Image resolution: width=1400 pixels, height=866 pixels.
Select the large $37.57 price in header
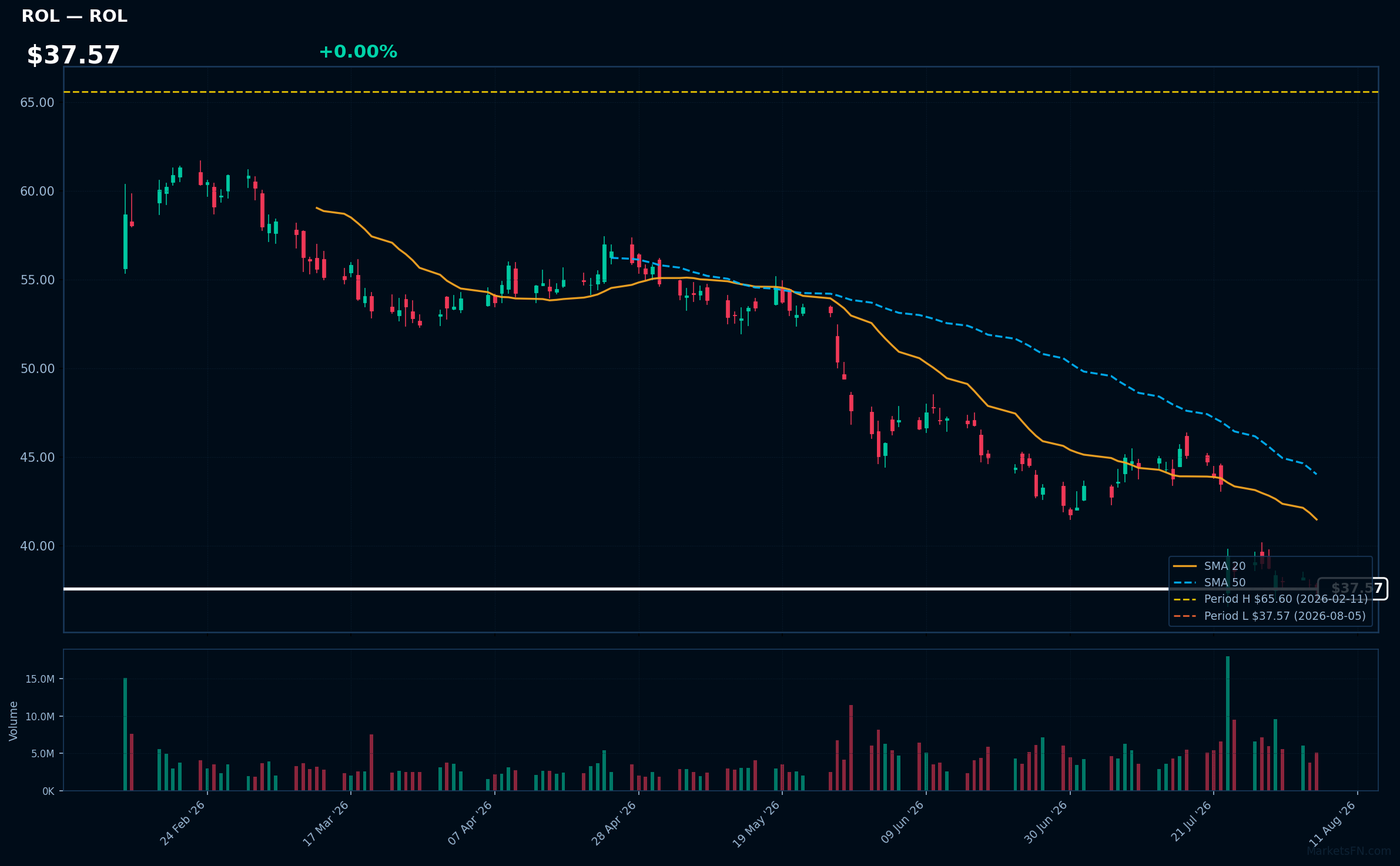(x=73, y=55)
